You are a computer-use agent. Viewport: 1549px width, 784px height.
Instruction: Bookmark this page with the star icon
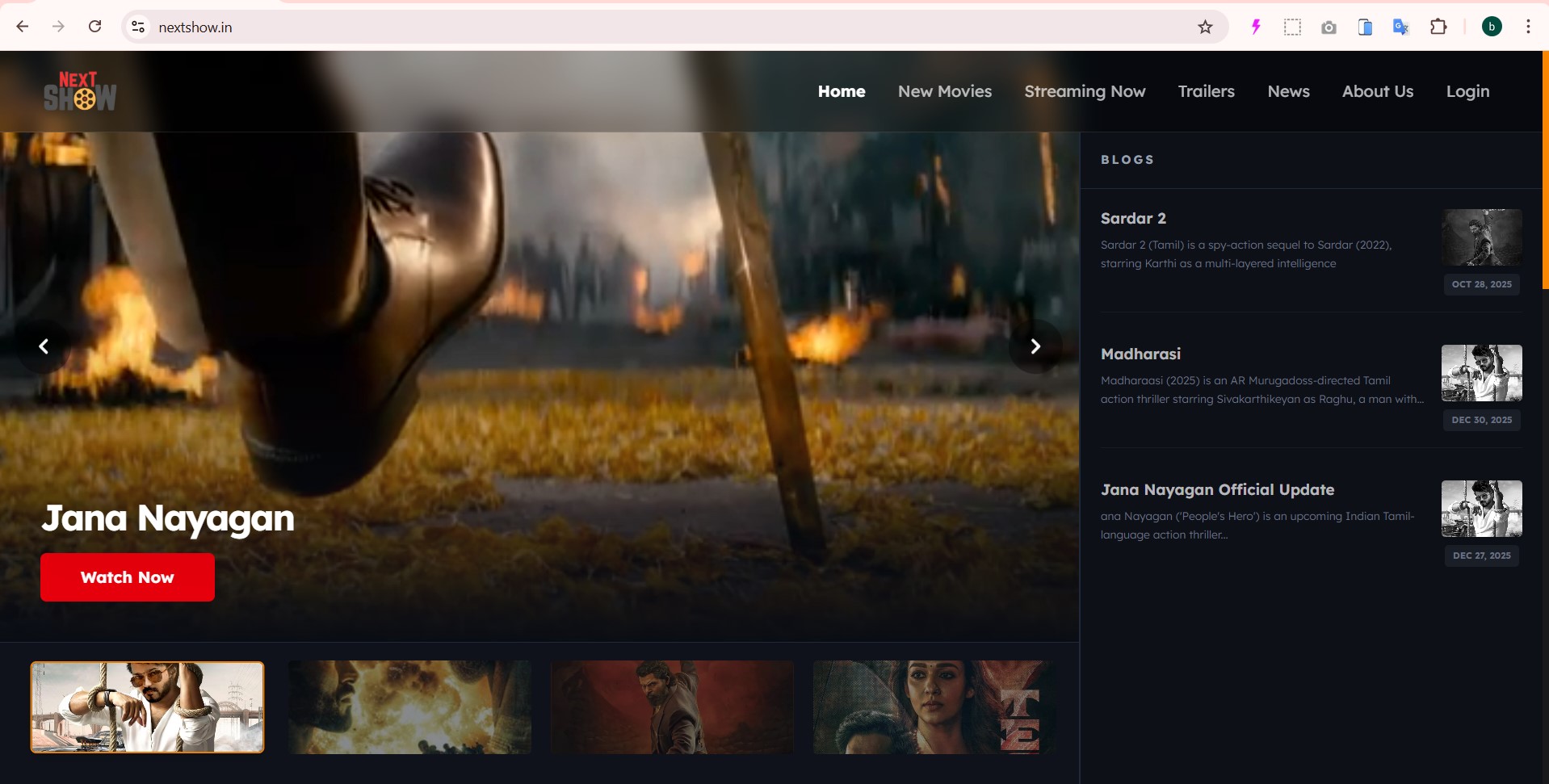click(x=1205, y=27)
